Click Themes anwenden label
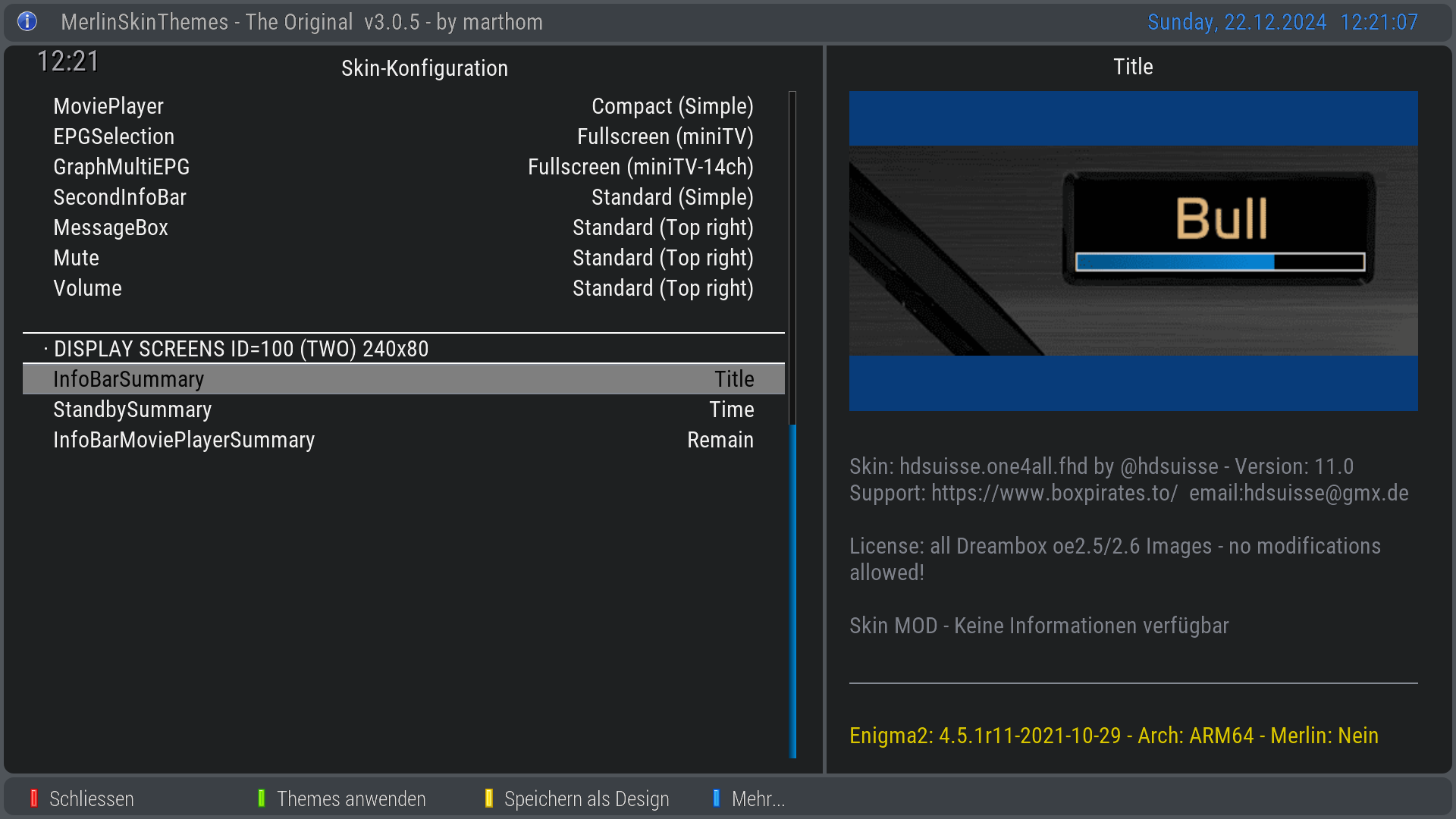Viewport: 1456px width, 819px height. tap(350, 799)
